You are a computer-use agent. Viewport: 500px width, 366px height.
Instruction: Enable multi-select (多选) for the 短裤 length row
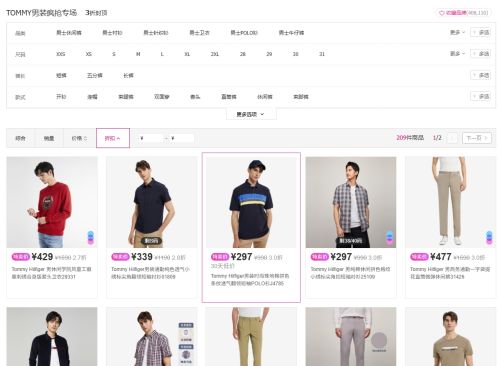(481, 75)
